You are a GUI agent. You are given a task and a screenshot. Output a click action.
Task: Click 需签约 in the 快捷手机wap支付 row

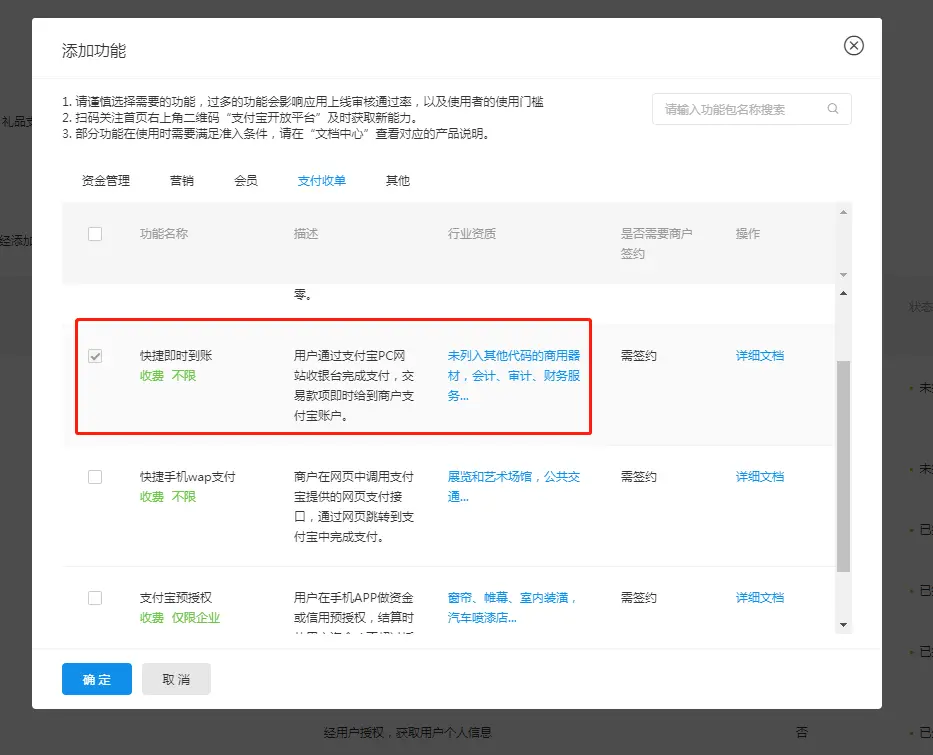(x=638, y=477)
